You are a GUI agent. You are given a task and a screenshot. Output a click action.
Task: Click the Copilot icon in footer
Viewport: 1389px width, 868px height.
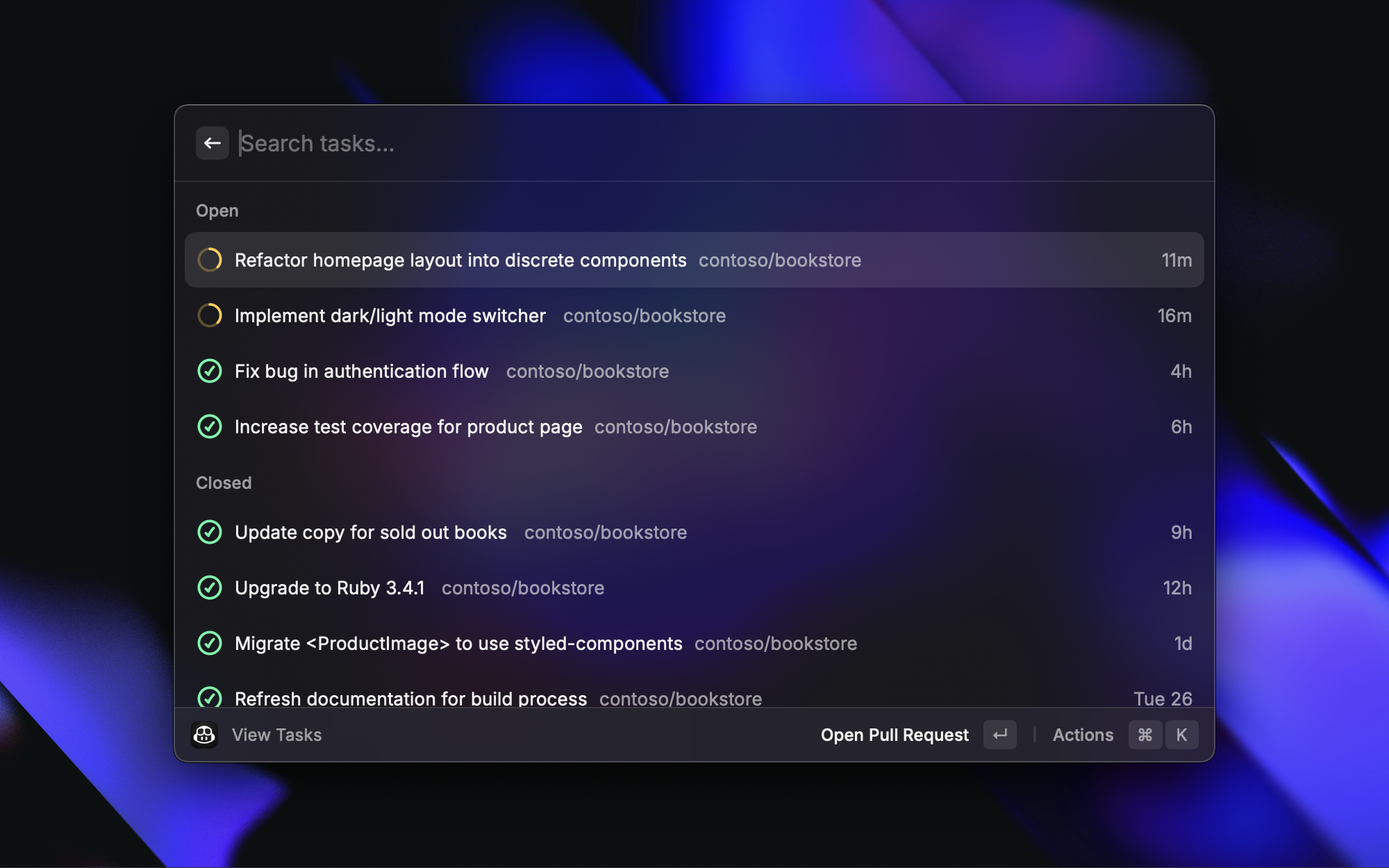click(204, 735)
